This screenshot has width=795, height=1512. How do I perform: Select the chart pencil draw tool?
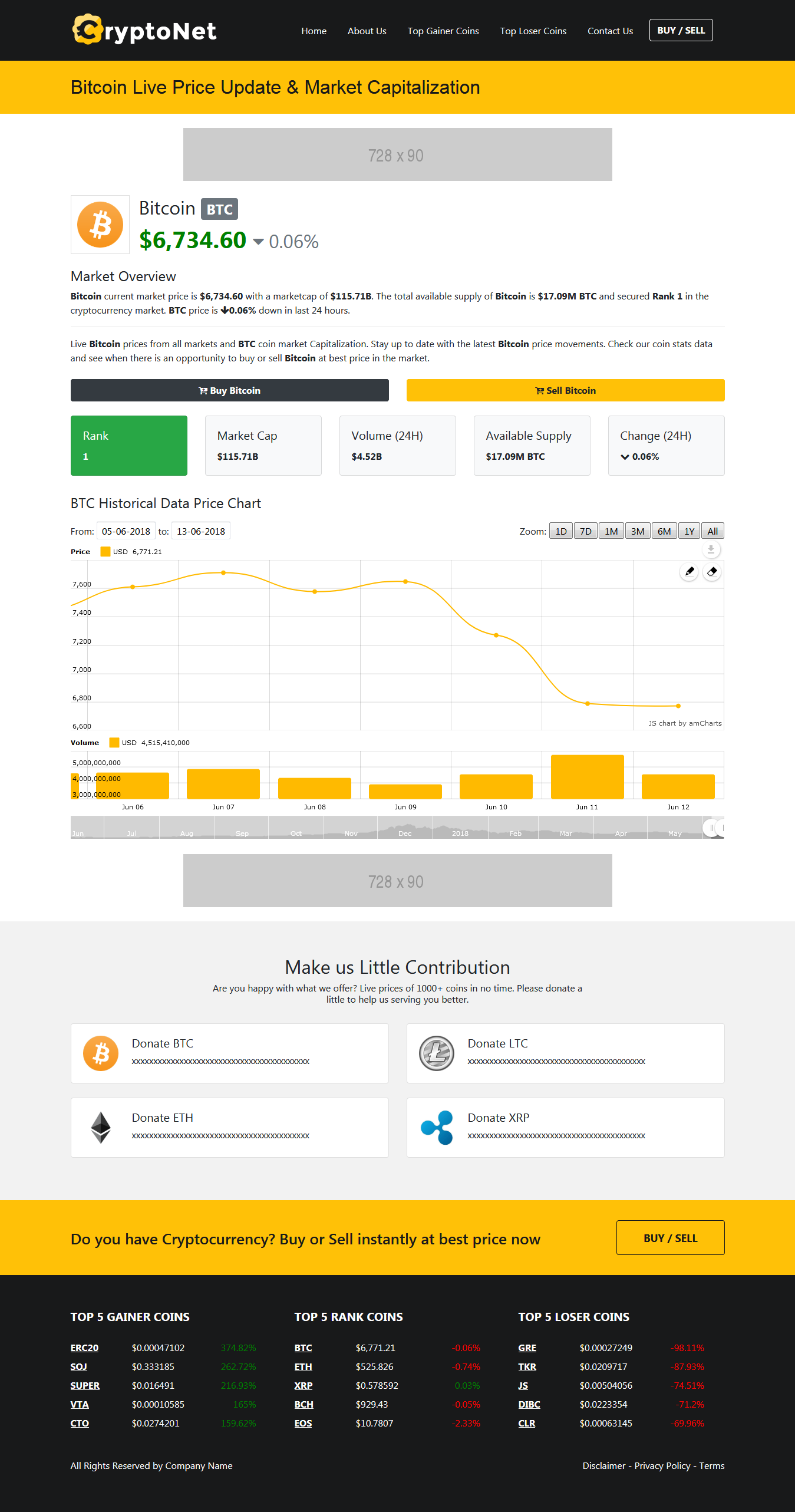(x=689, y=572)
